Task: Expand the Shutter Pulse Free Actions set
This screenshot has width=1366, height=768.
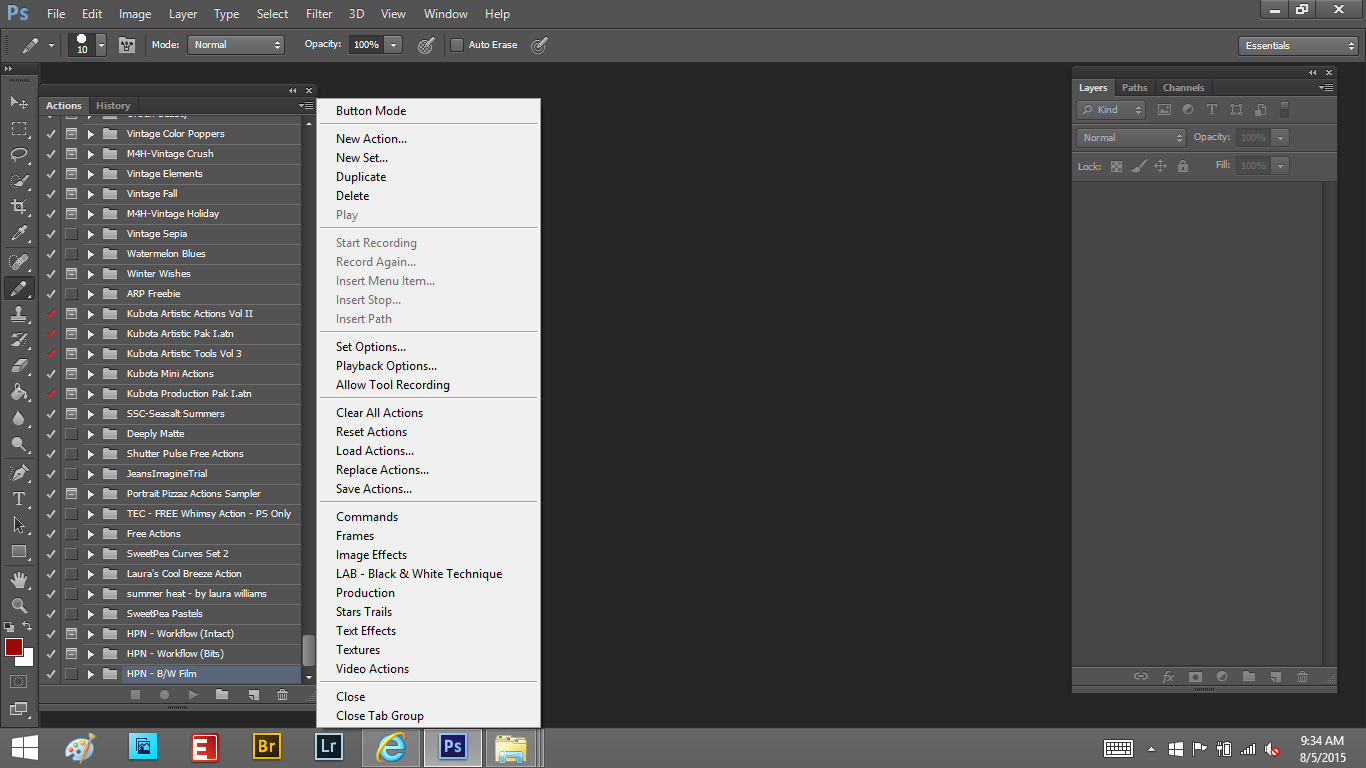Action: coord(90,454)
